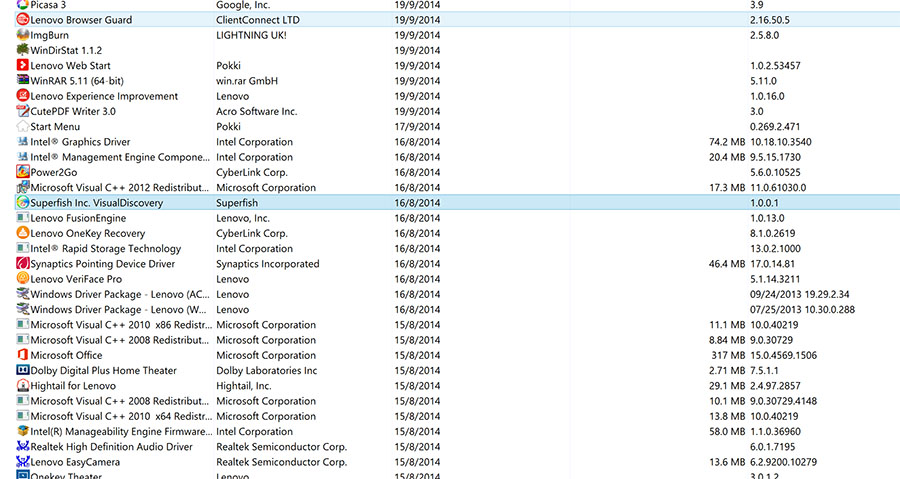This screenshot has height=479, width=900.
Task: Select Superfish Inc. VisualDiscovery program name
Action: (96, 202)
